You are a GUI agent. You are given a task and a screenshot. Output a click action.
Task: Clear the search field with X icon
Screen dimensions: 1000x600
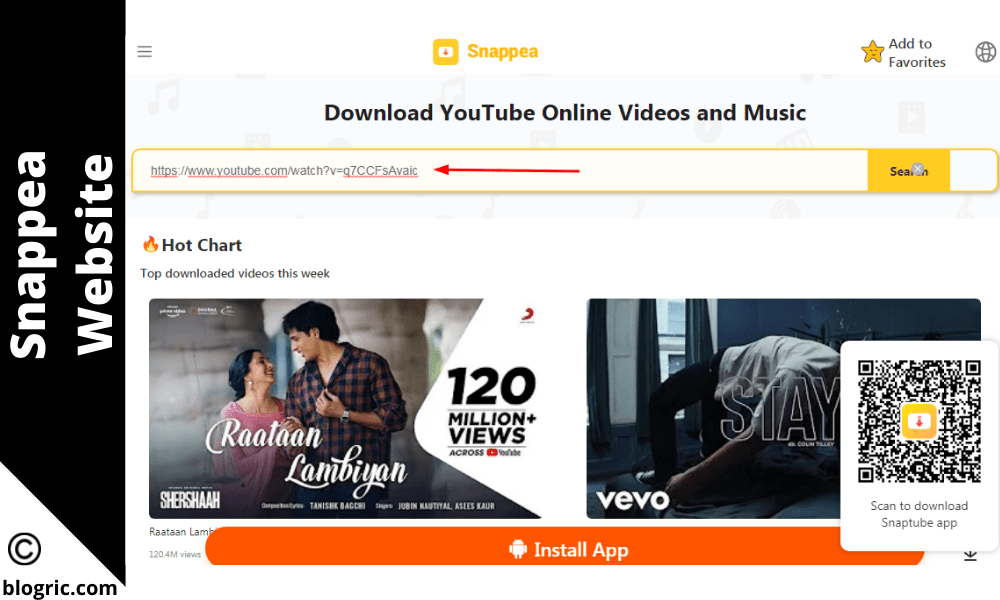click(x=918, y=168)
